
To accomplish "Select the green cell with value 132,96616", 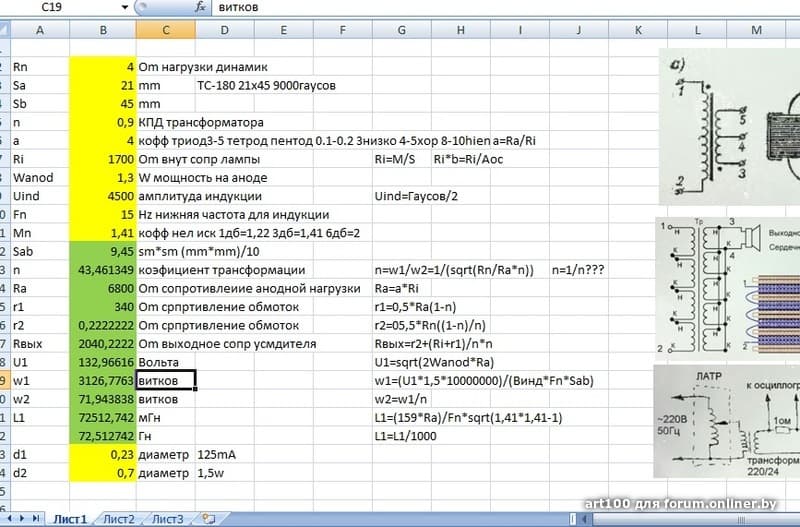I will [x=103, y=362].
